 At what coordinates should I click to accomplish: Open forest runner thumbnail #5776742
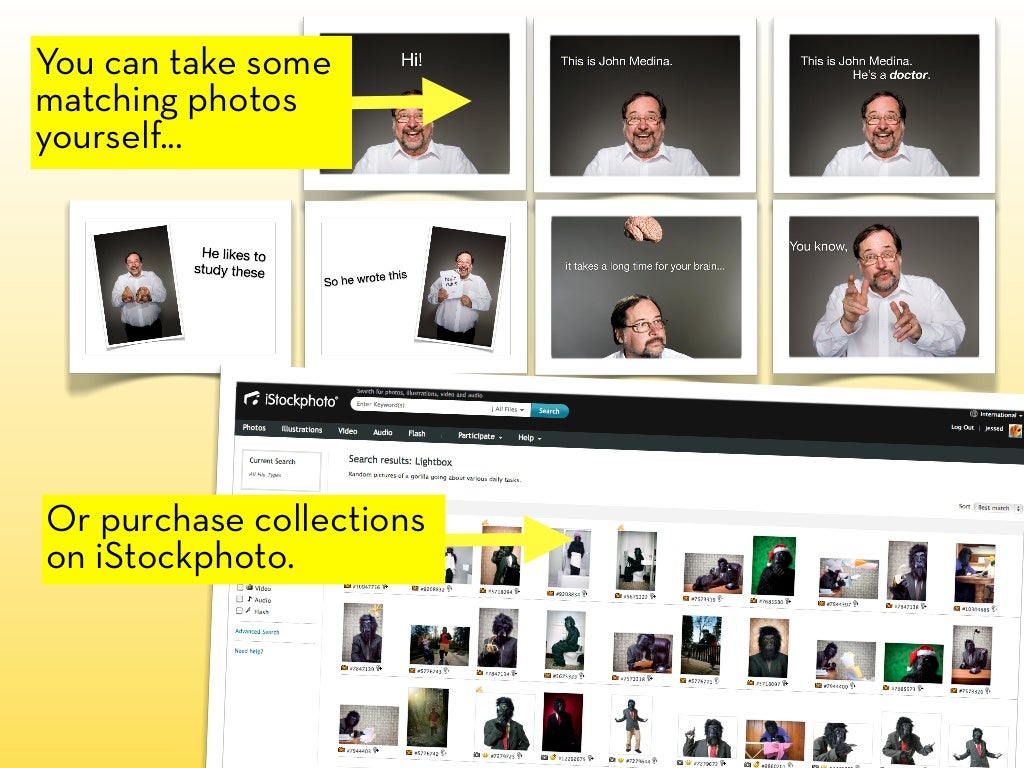tap(428, 717)
